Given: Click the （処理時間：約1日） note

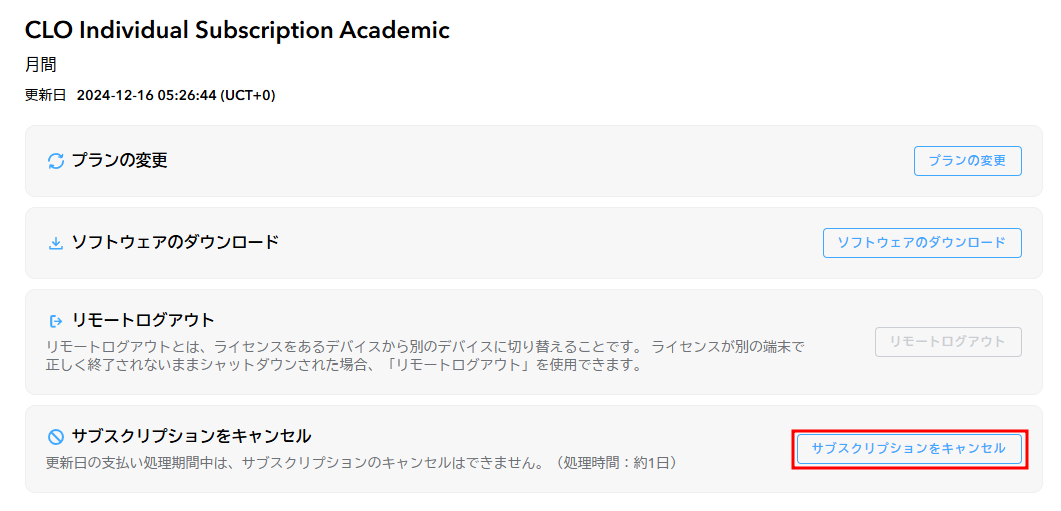Looking at the screenshot, I should click(610, 464).
